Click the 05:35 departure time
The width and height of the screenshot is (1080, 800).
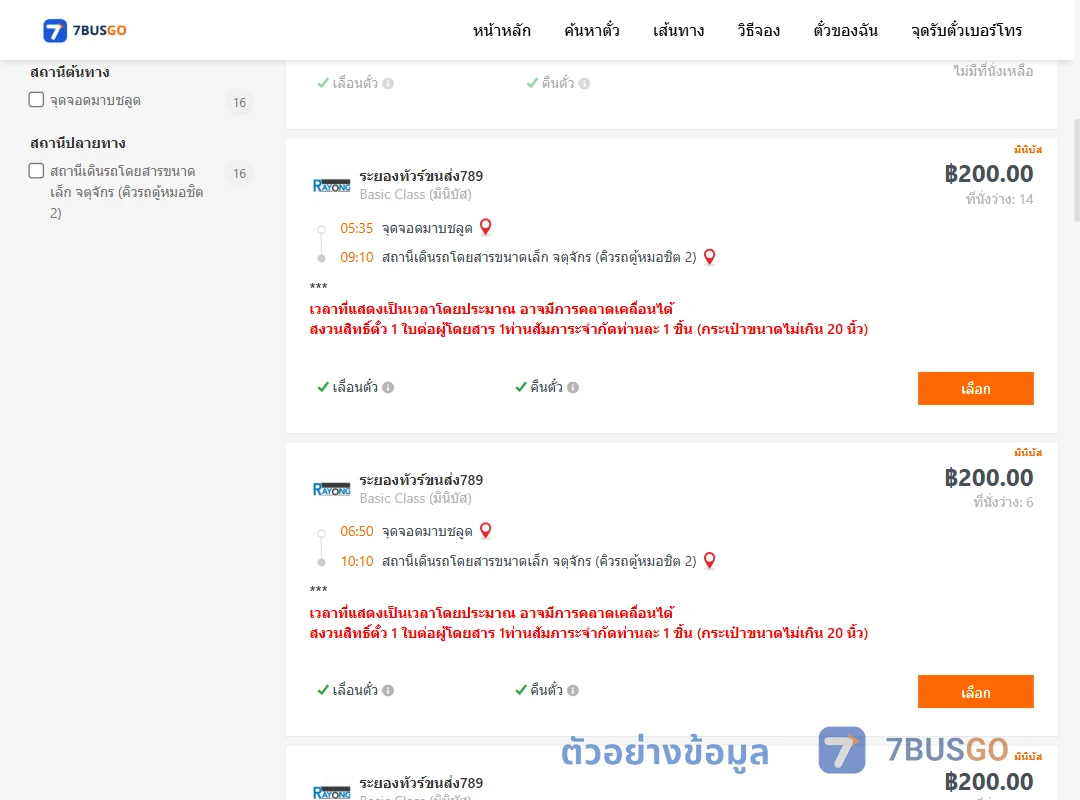point(356,228)
